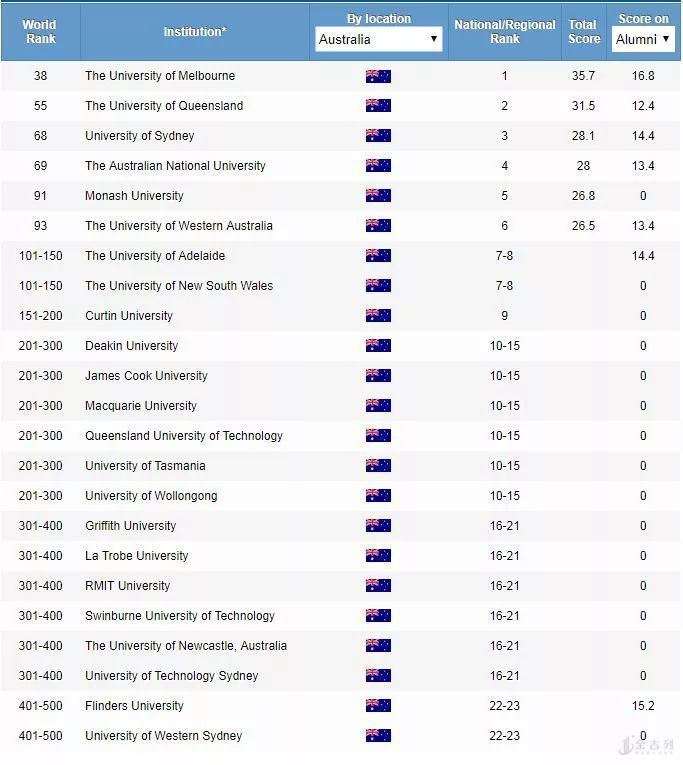Click the Australian flag in Monash University row
683x765 pixels.
pyautogui.click(x=378, y=196)
